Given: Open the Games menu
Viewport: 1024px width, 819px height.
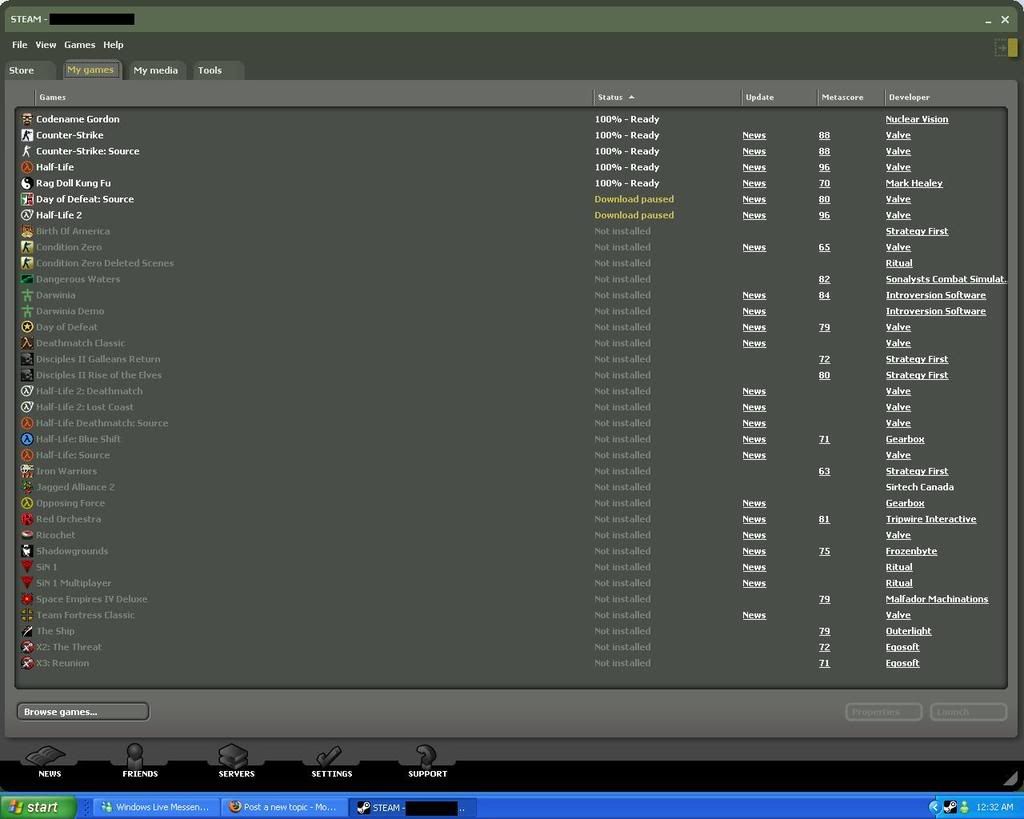Looking at the screenshot, I should click(79, 45).
